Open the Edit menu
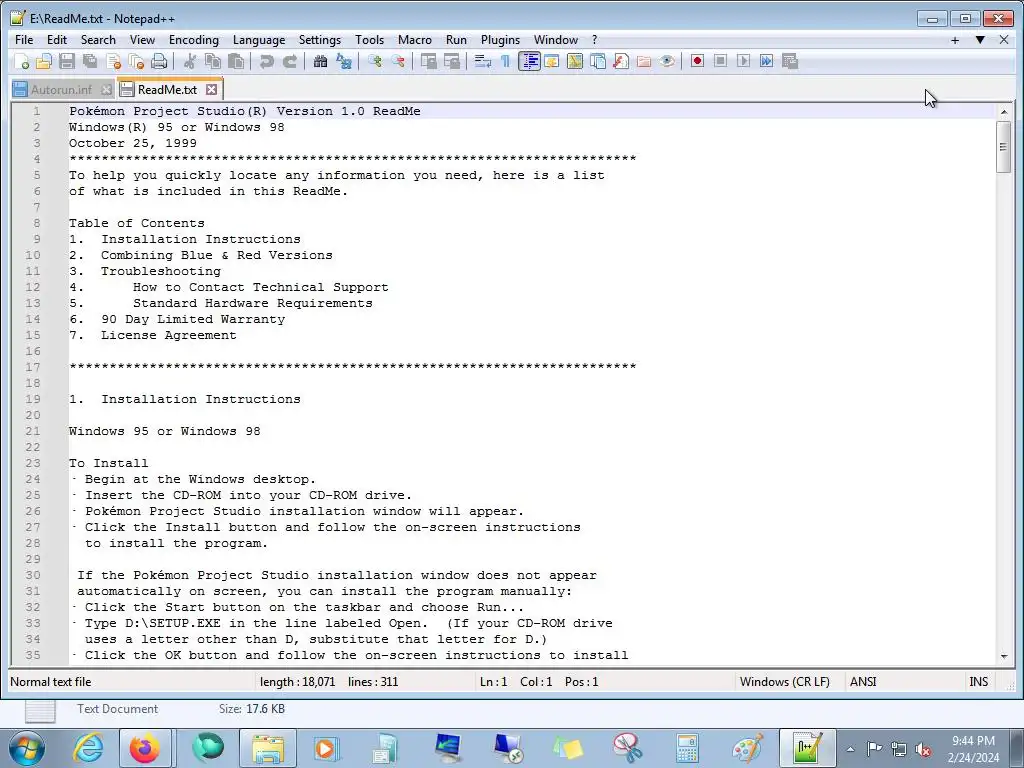 tap(57, 40)
